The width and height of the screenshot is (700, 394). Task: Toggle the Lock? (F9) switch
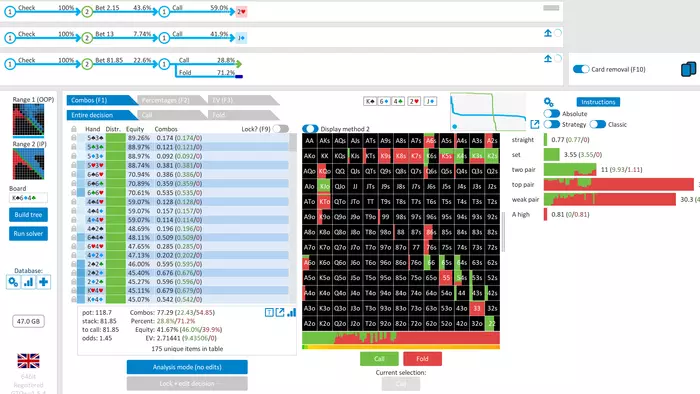coord(280,129)
